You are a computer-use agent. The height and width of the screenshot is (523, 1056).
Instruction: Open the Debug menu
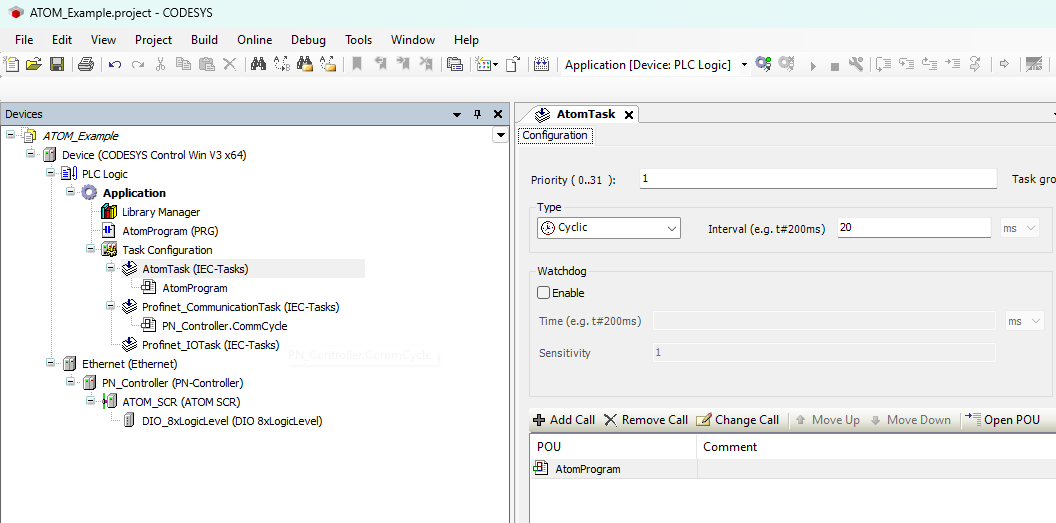[x=308, y=40]
